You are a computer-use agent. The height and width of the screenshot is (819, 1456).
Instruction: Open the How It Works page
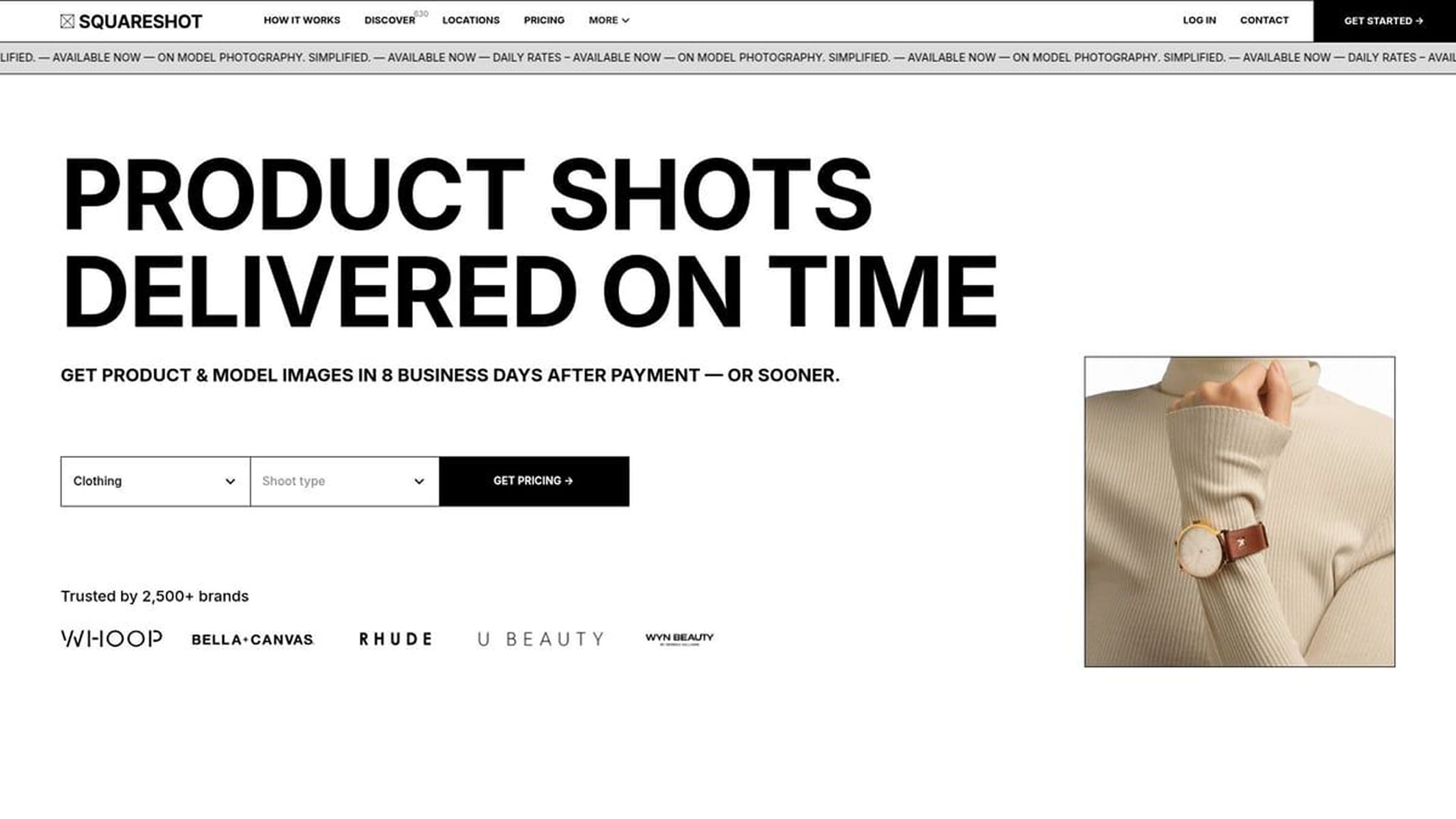pos(302,20)
